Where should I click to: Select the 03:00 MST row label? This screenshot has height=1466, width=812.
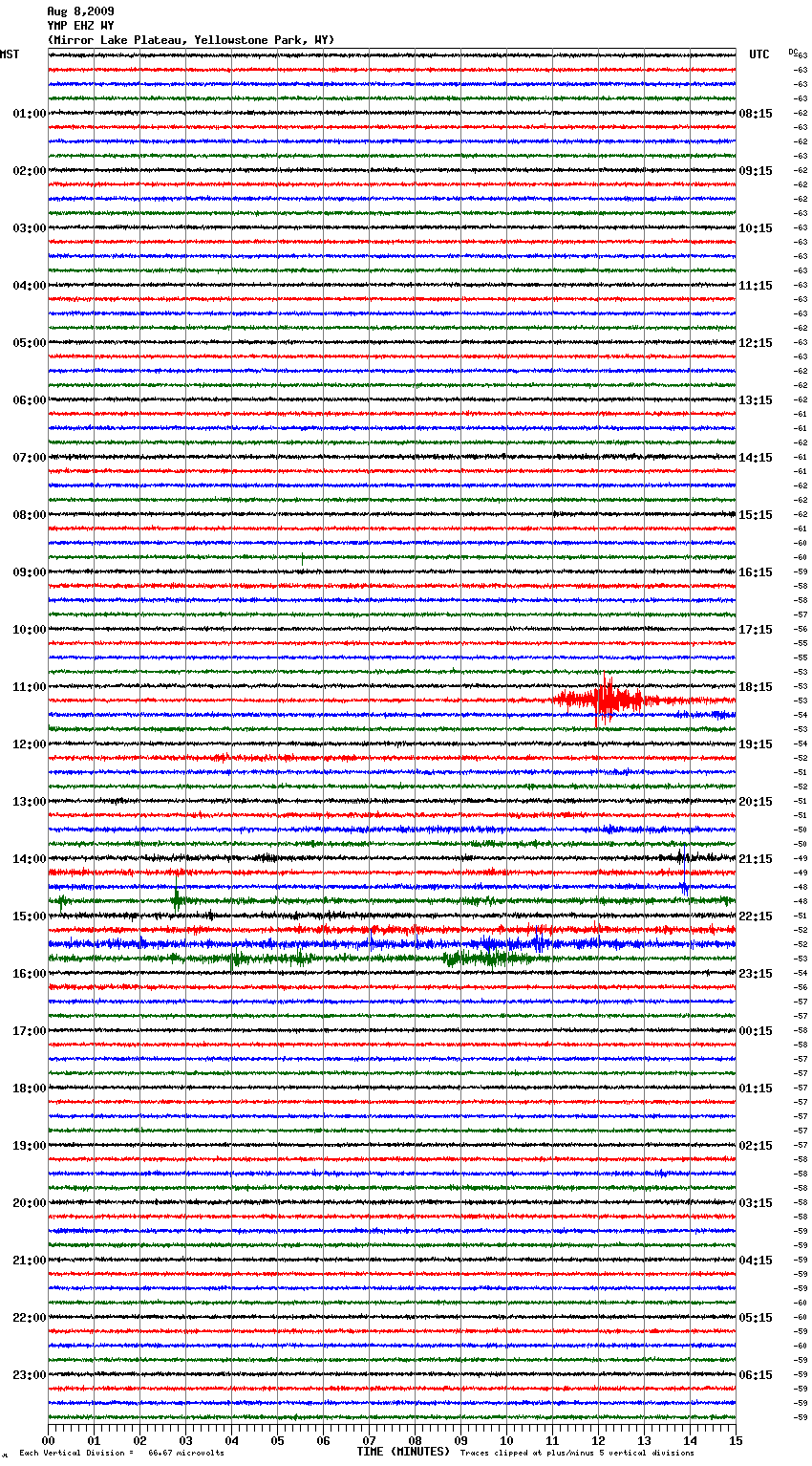point(30,228)
